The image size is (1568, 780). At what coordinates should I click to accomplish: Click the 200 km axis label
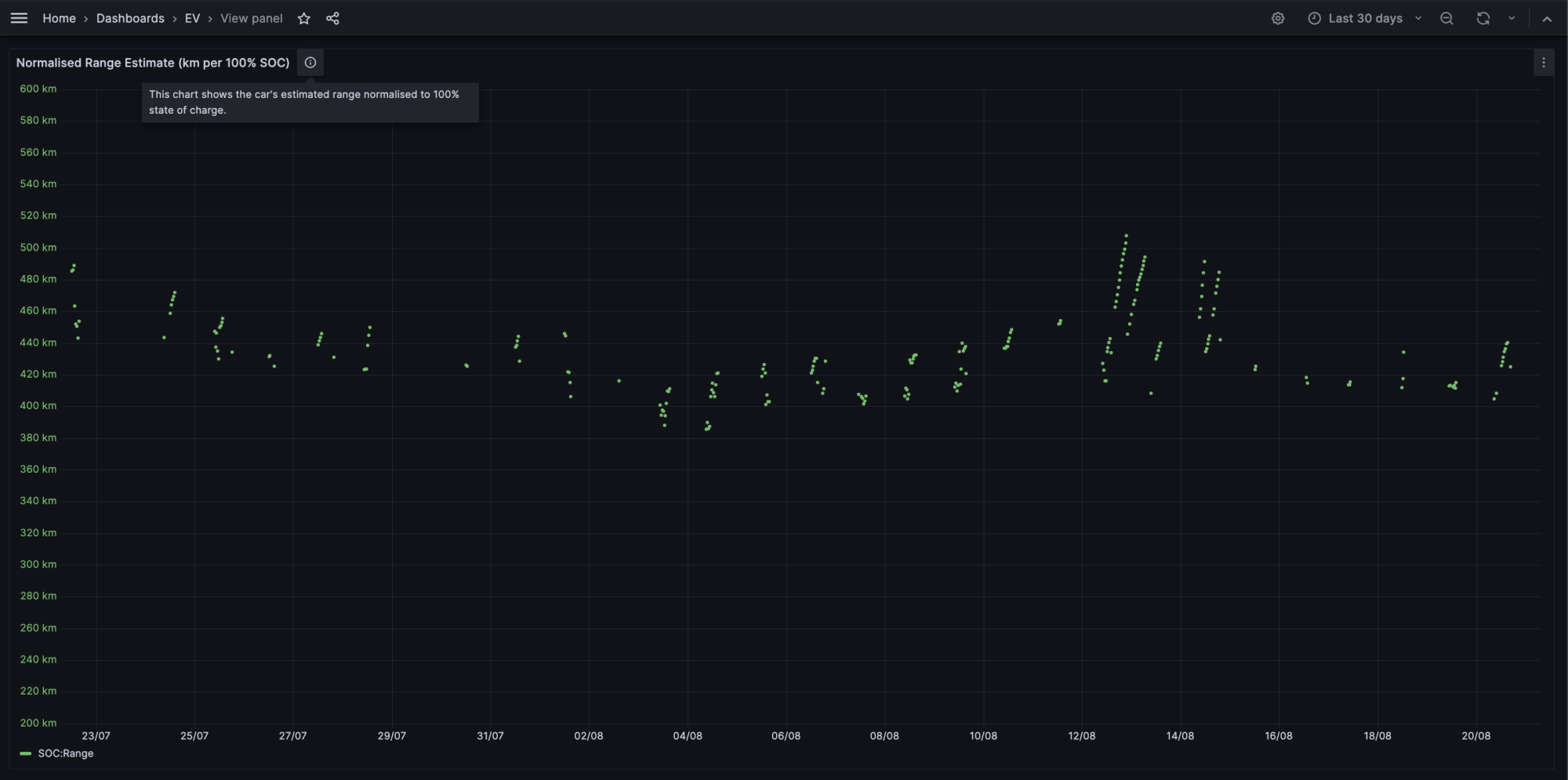click(38, 723)
